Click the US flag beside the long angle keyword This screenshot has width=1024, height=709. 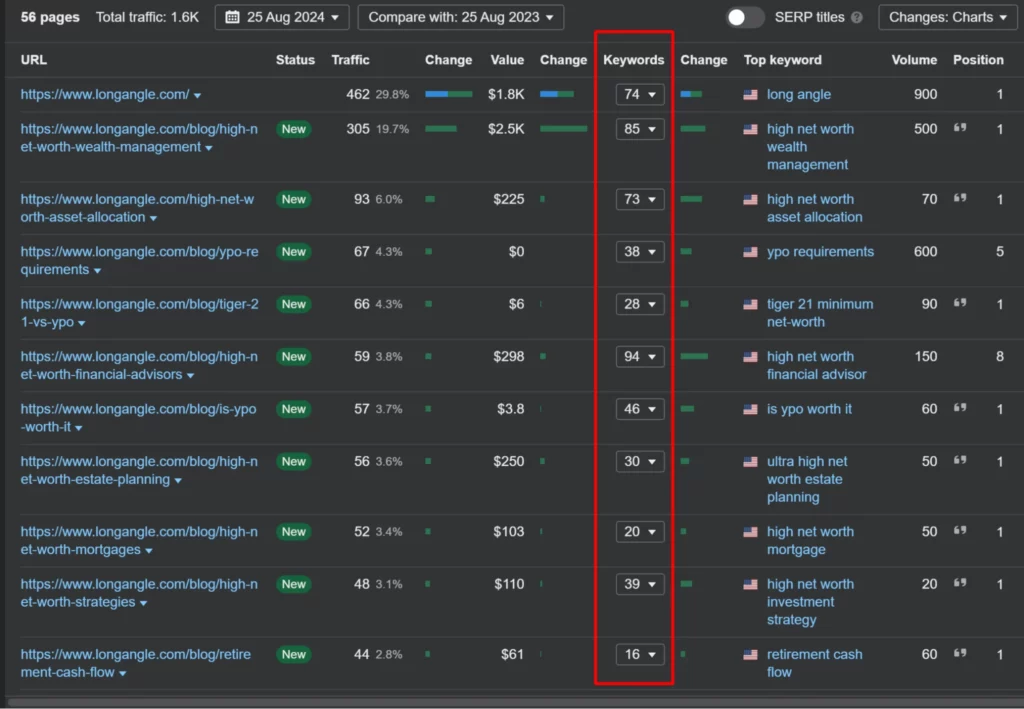click(x=750, y=94)
